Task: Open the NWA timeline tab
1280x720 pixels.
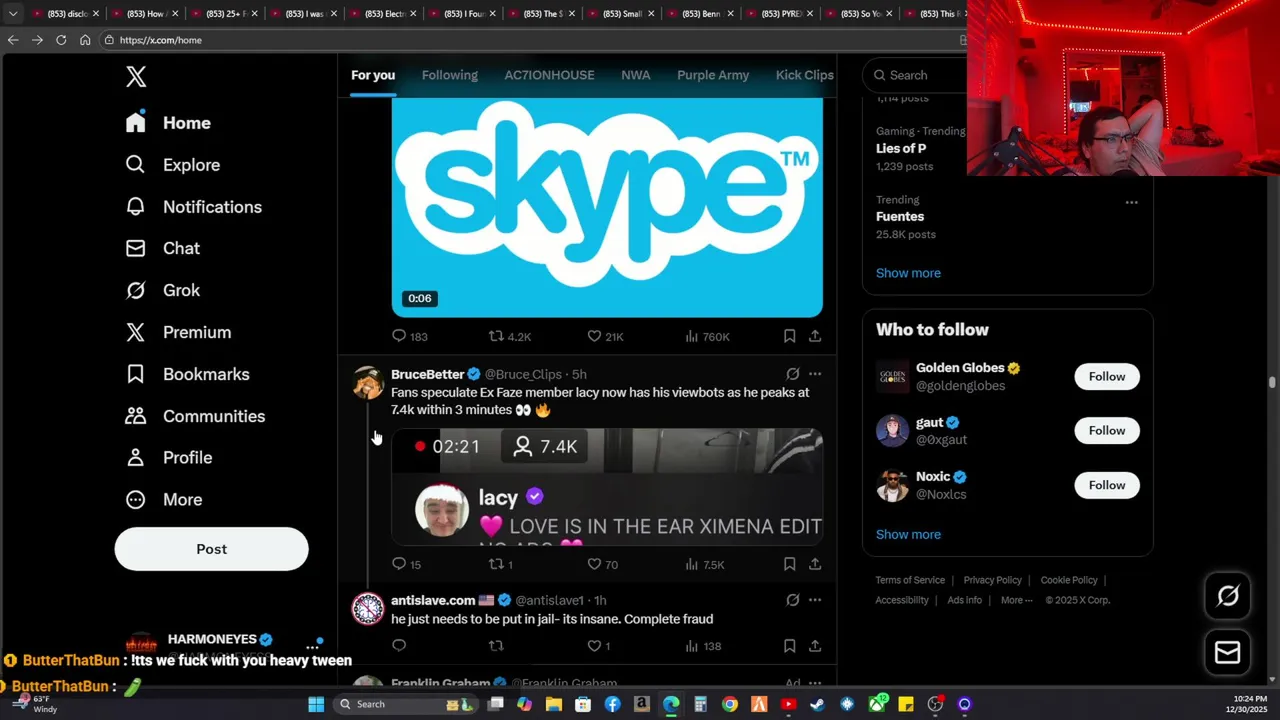Action: 635,75
